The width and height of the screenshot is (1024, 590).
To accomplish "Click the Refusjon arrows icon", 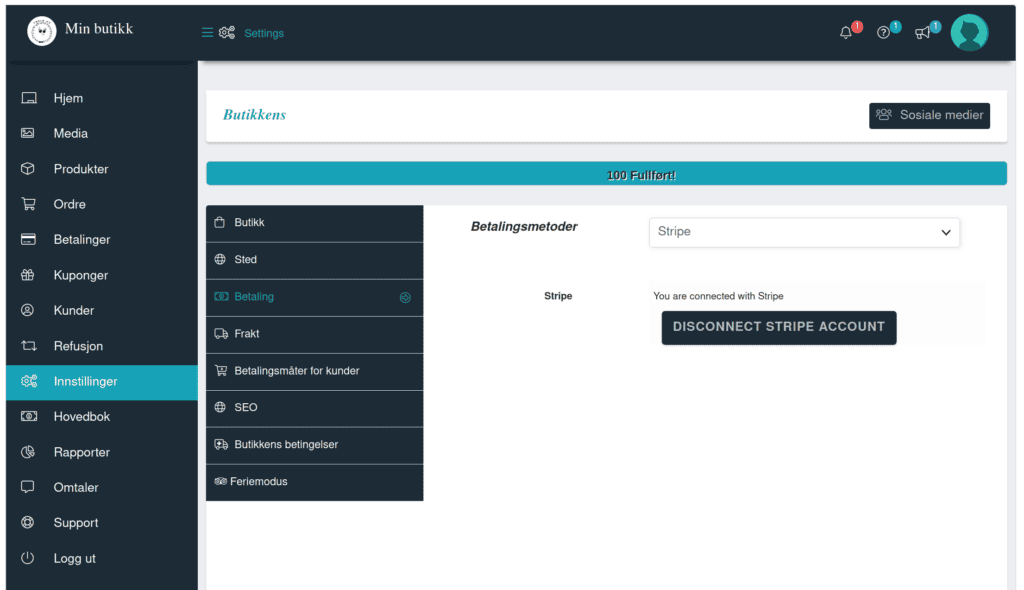I will [x=29, y=346].
